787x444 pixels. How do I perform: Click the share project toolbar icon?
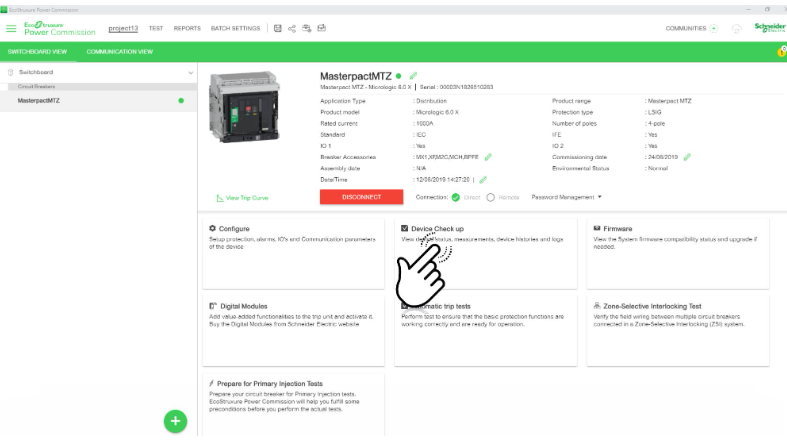(292, 29)
